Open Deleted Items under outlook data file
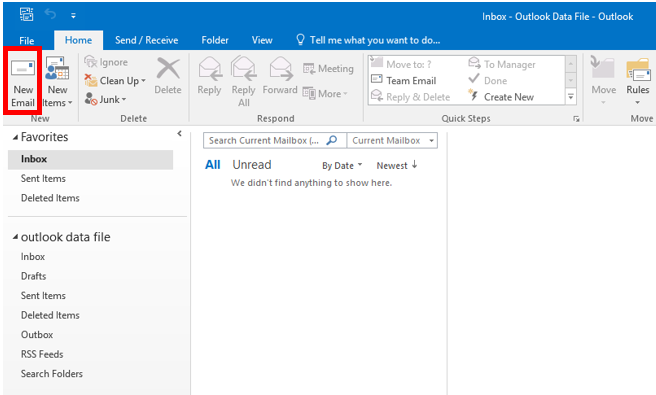The image size is (656, 395). 50,315
